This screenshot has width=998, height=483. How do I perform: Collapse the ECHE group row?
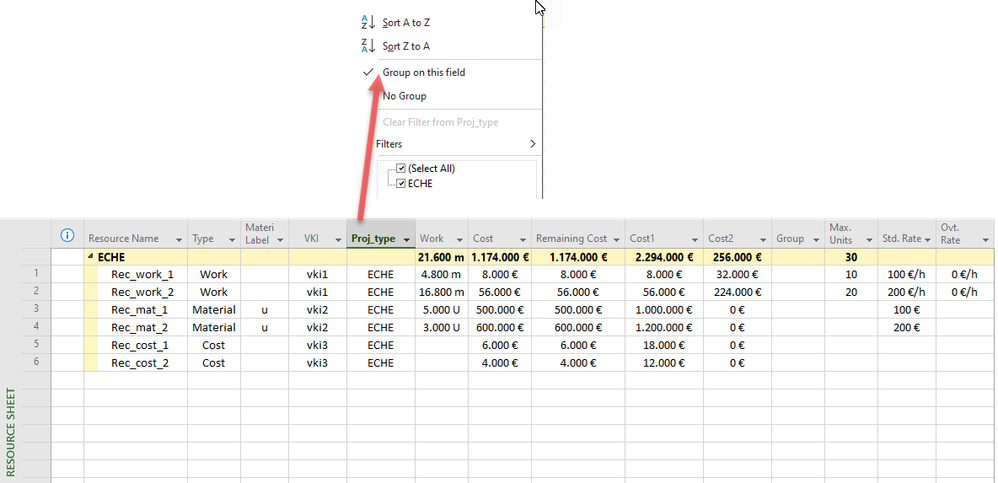coord(90,257)
